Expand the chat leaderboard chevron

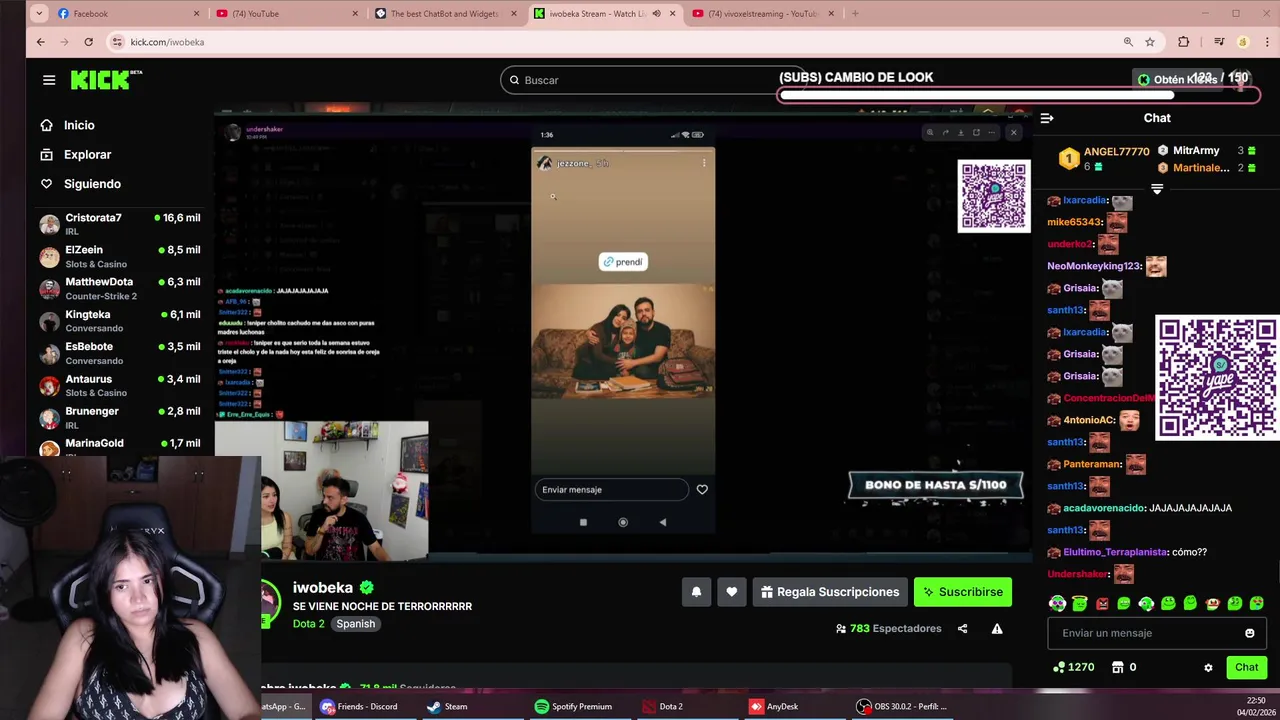coord(1157,188)
